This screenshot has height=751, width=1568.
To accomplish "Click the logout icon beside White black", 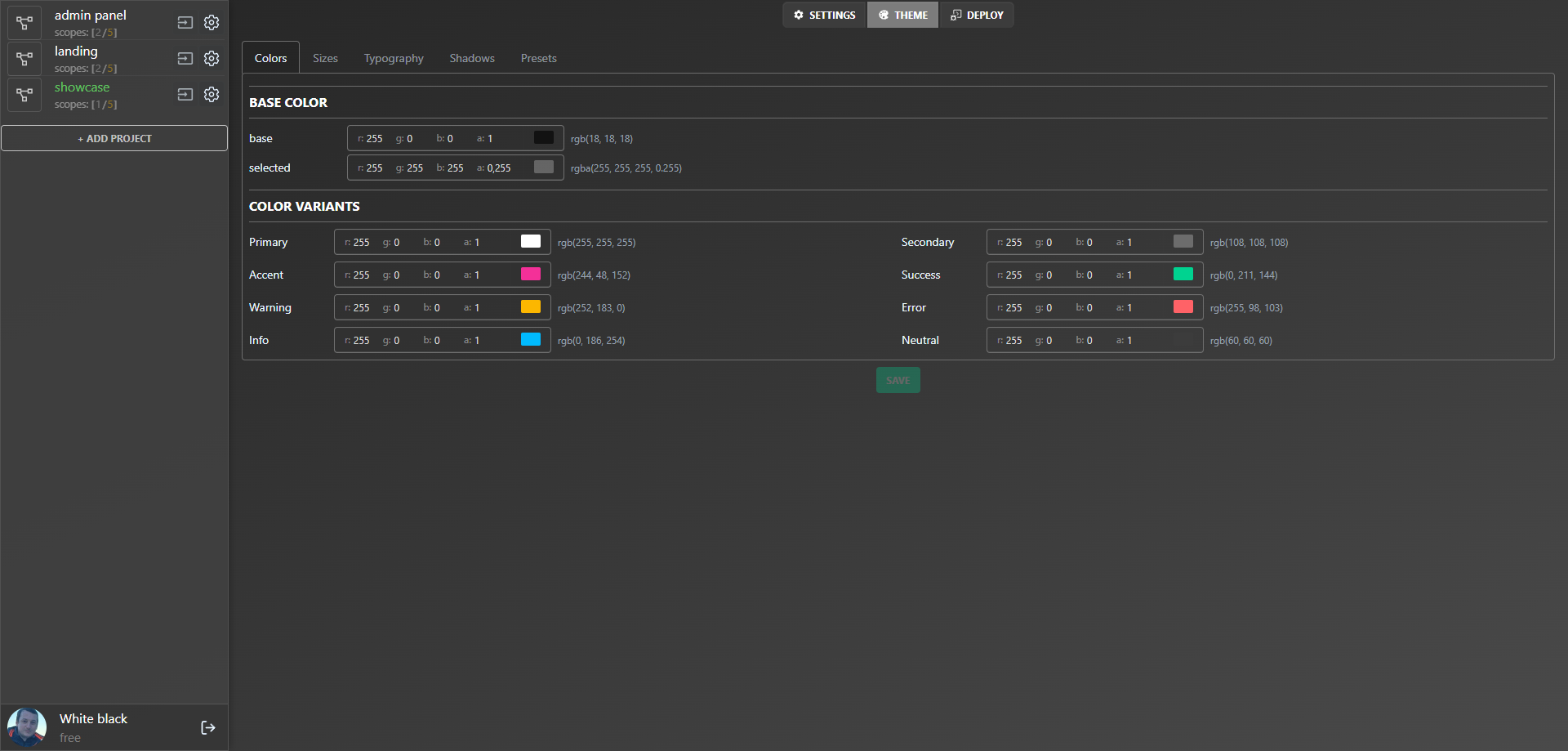I will (208, 727).
